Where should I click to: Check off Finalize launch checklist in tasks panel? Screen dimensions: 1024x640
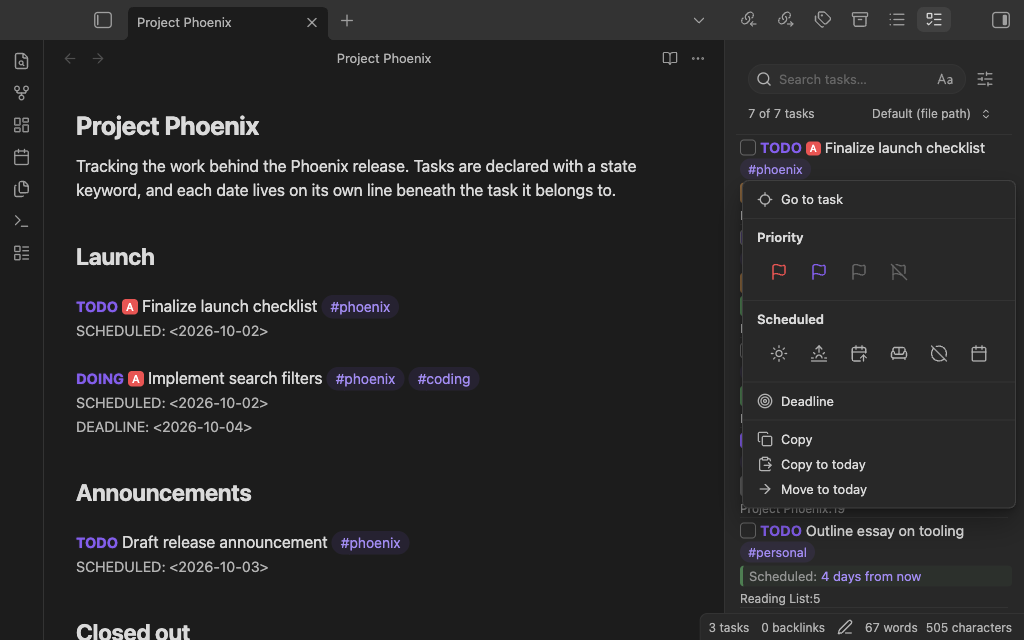point(748,148)
